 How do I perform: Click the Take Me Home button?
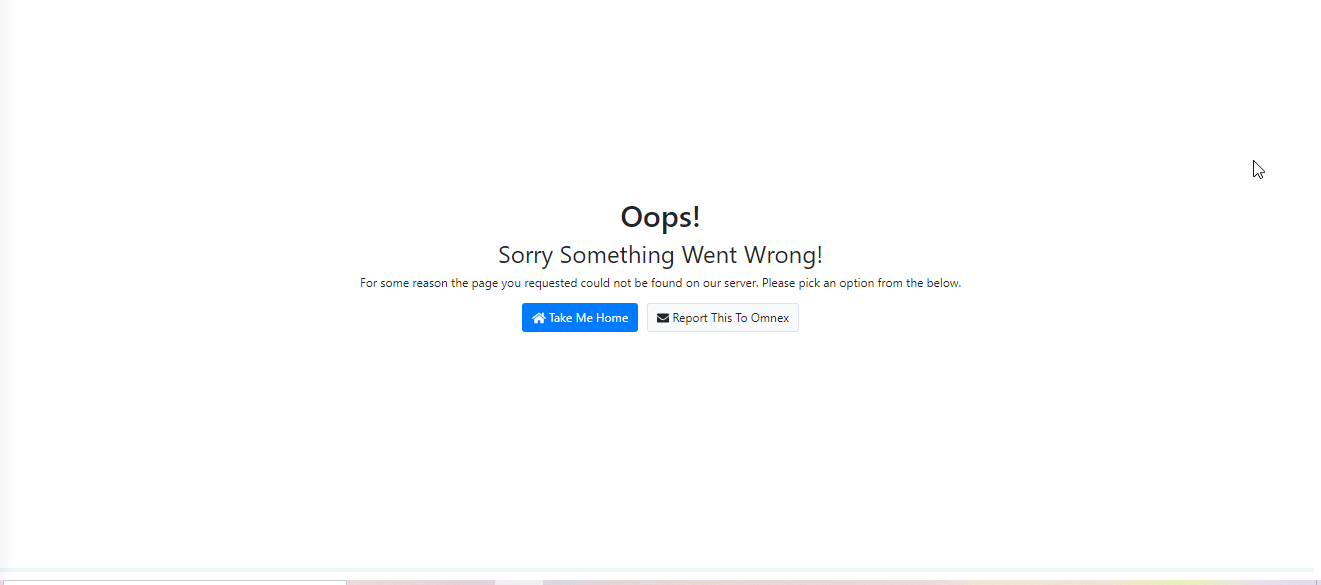click(x=579, y=318)
